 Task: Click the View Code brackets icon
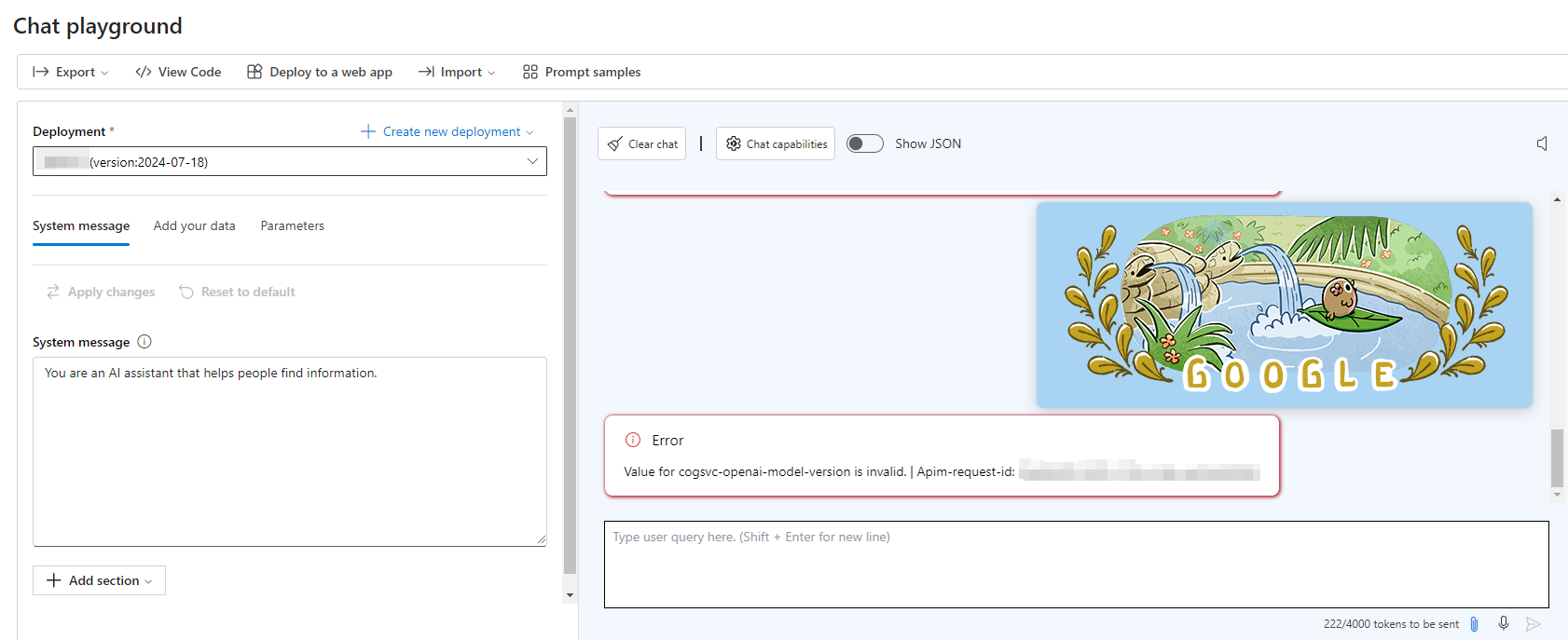click(x=144, y=72)
